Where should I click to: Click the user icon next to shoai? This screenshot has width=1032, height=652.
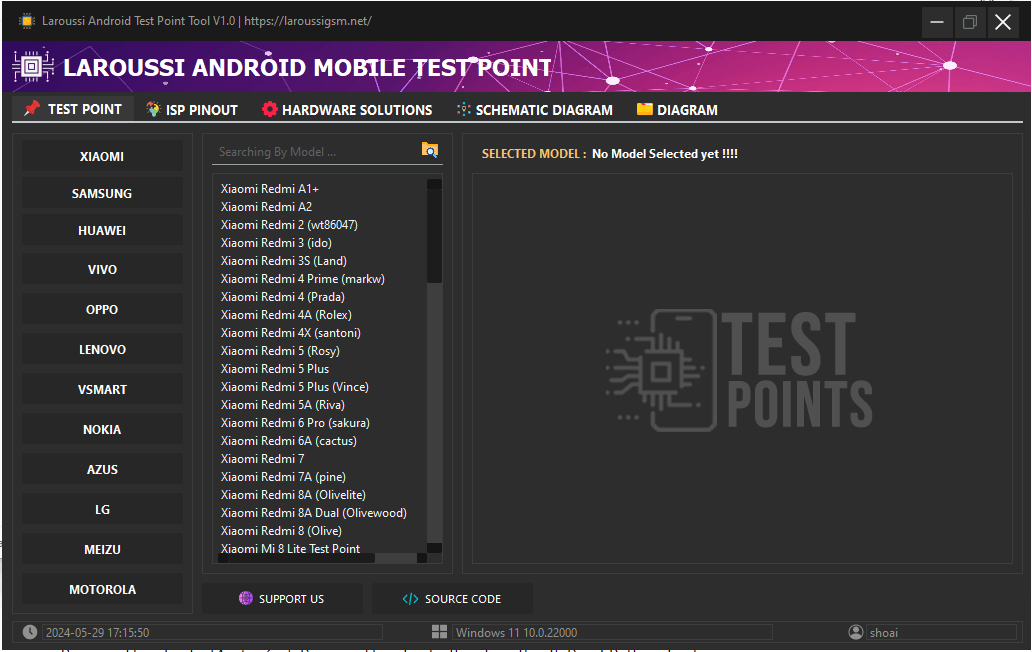point(856,631)
